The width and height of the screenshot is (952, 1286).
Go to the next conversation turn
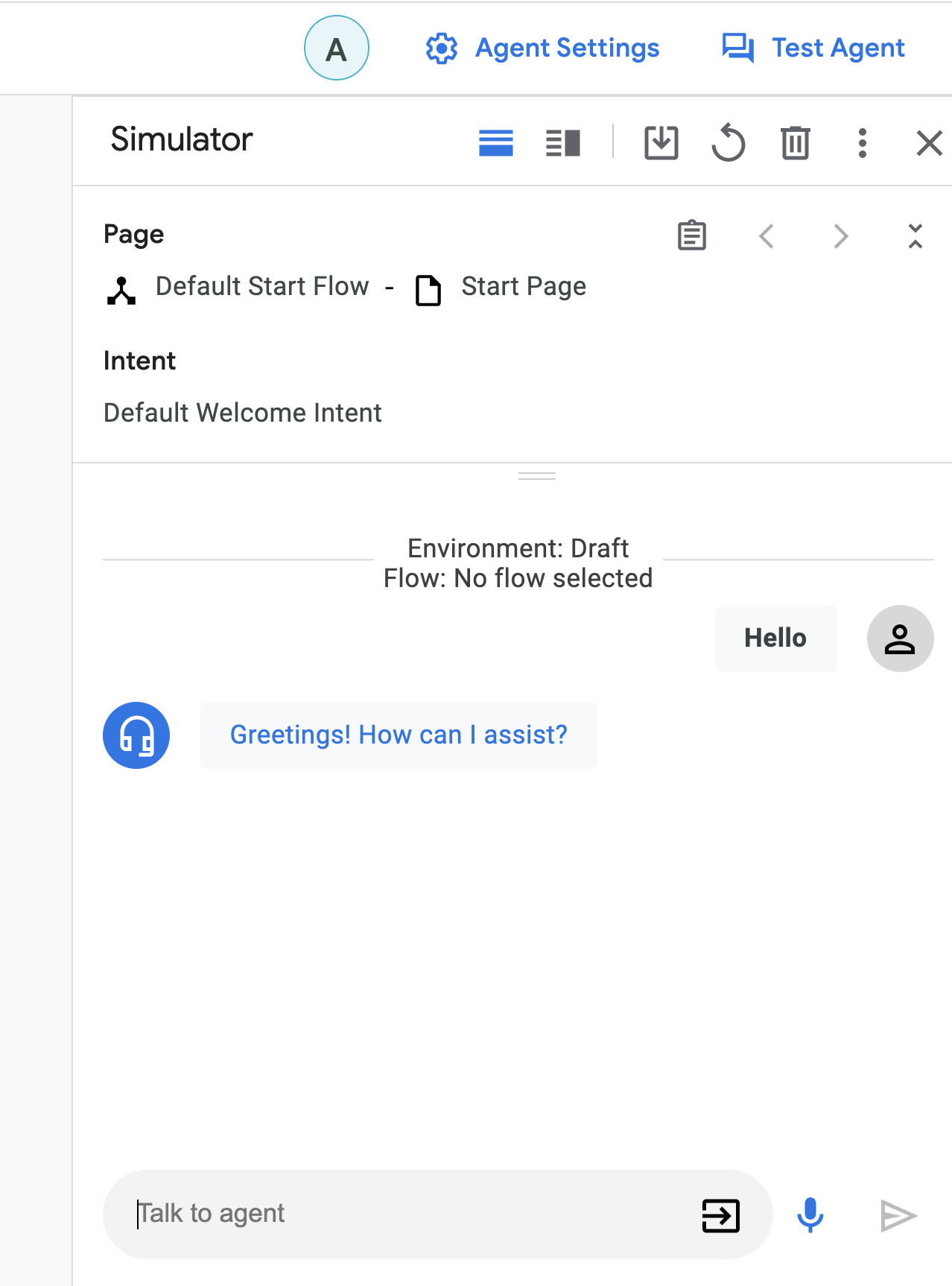coord(841,236)
